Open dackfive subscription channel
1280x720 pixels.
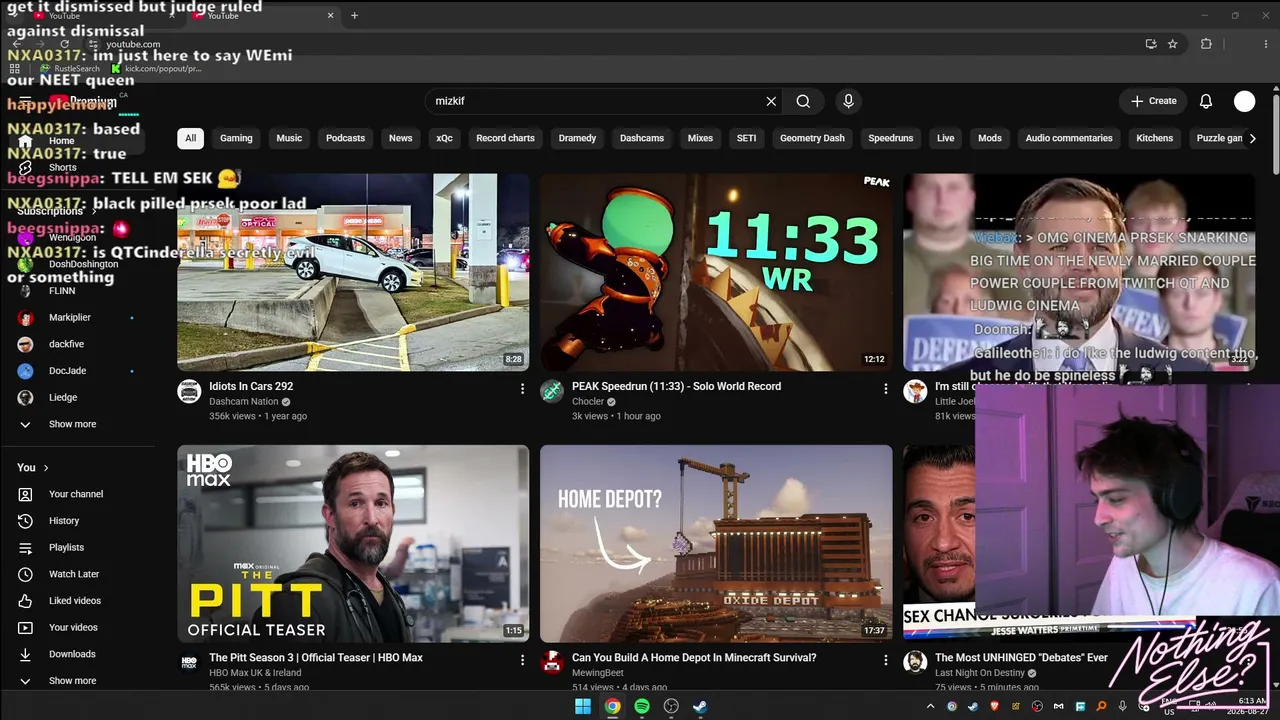coord(78,344)
